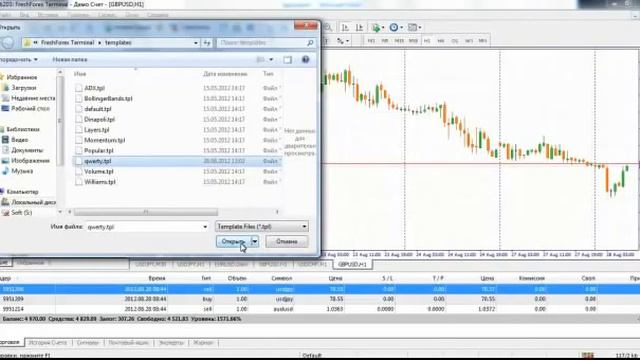Screen dimensions: 640x360
Task: Click the chart shift toolbar icon
Action: click(359, 27)
